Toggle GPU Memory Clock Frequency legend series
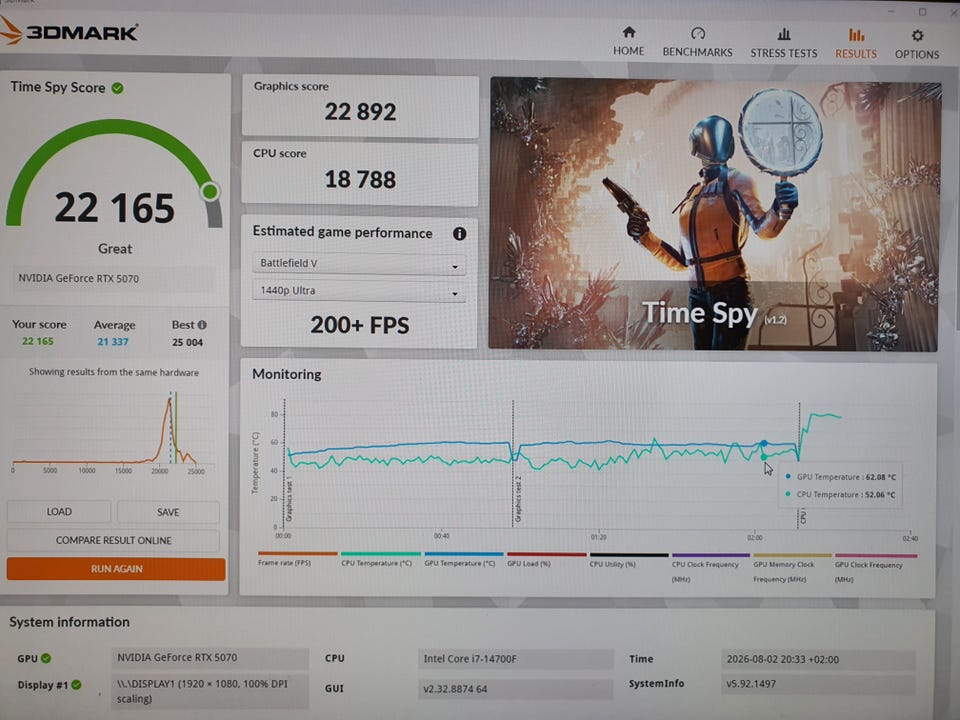This screenshot has width=960, height=720. pos(792,568)
